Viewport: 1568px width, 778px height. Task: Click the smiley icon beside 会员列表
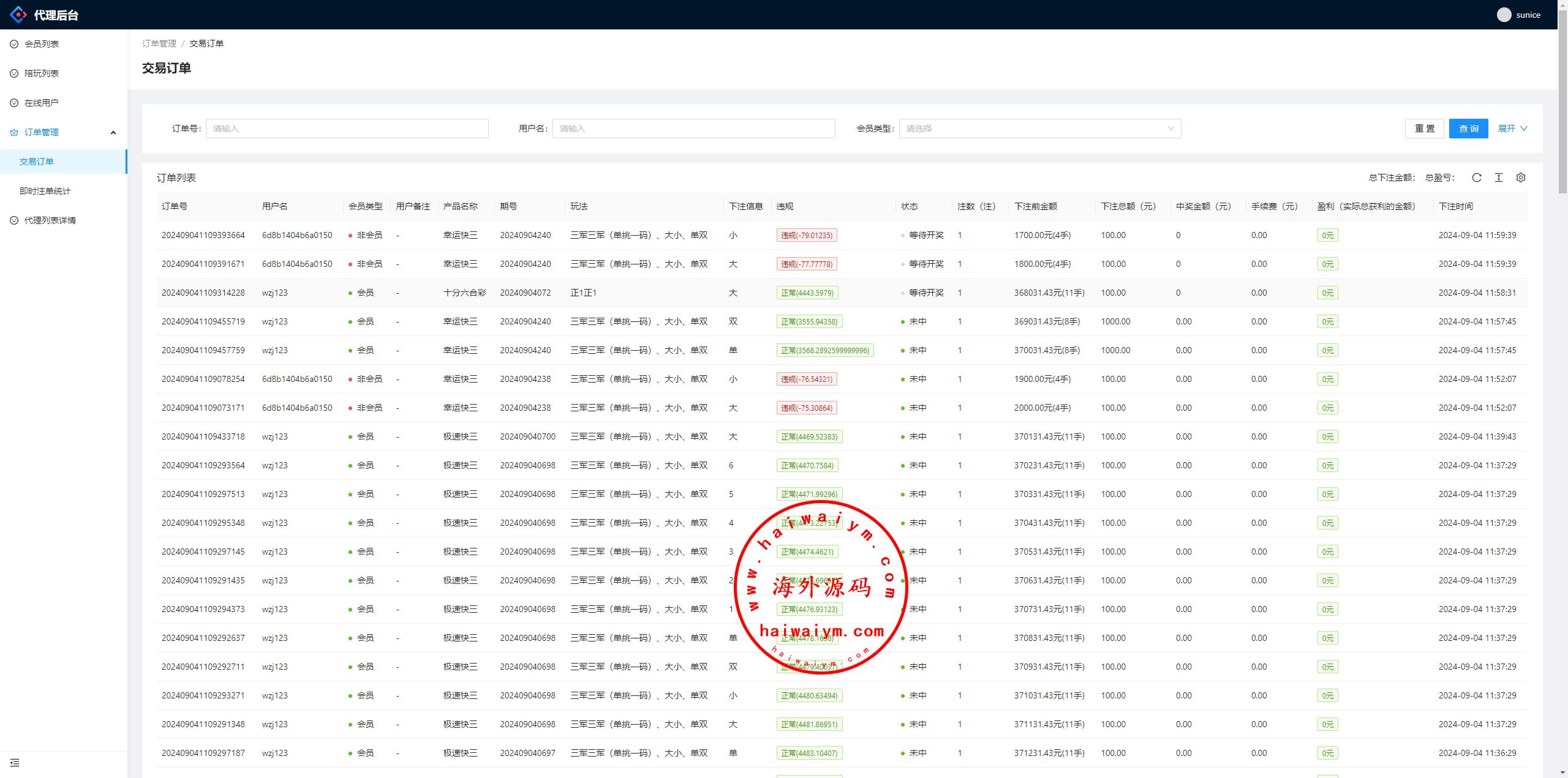pos(14,44)
